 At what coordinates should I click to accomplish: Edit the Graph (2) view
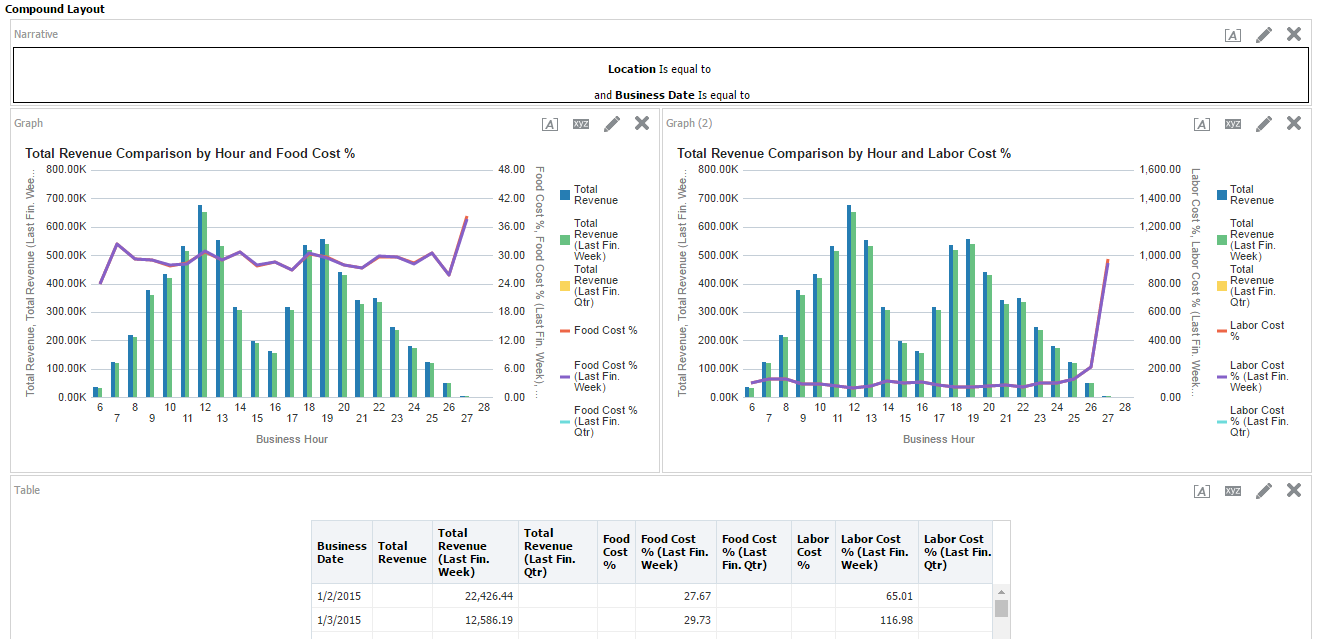[1263, 123]
